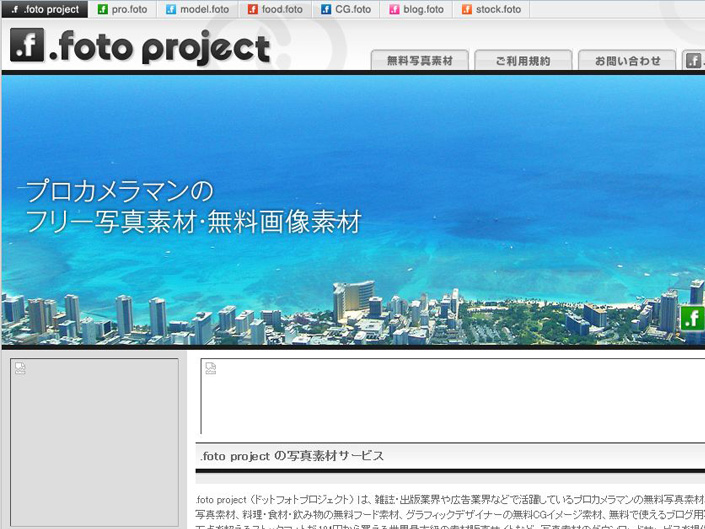Click the '.foto project の写真素材サービス' heading

click(x=292, y=456)
